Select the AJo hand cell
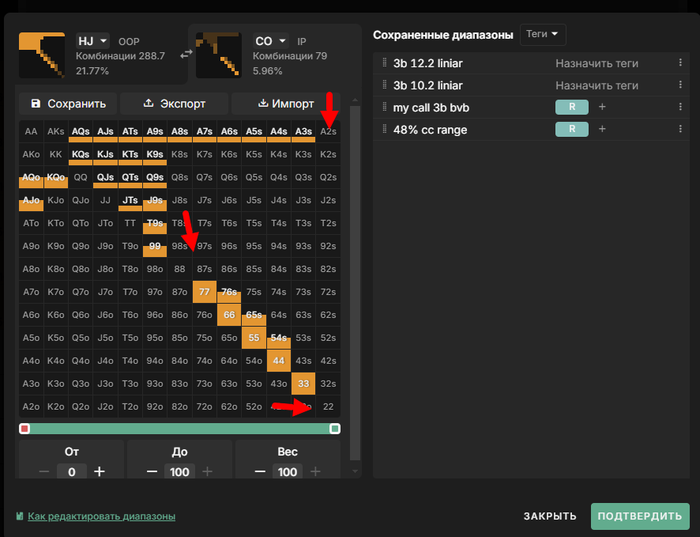 coord(31,200)
